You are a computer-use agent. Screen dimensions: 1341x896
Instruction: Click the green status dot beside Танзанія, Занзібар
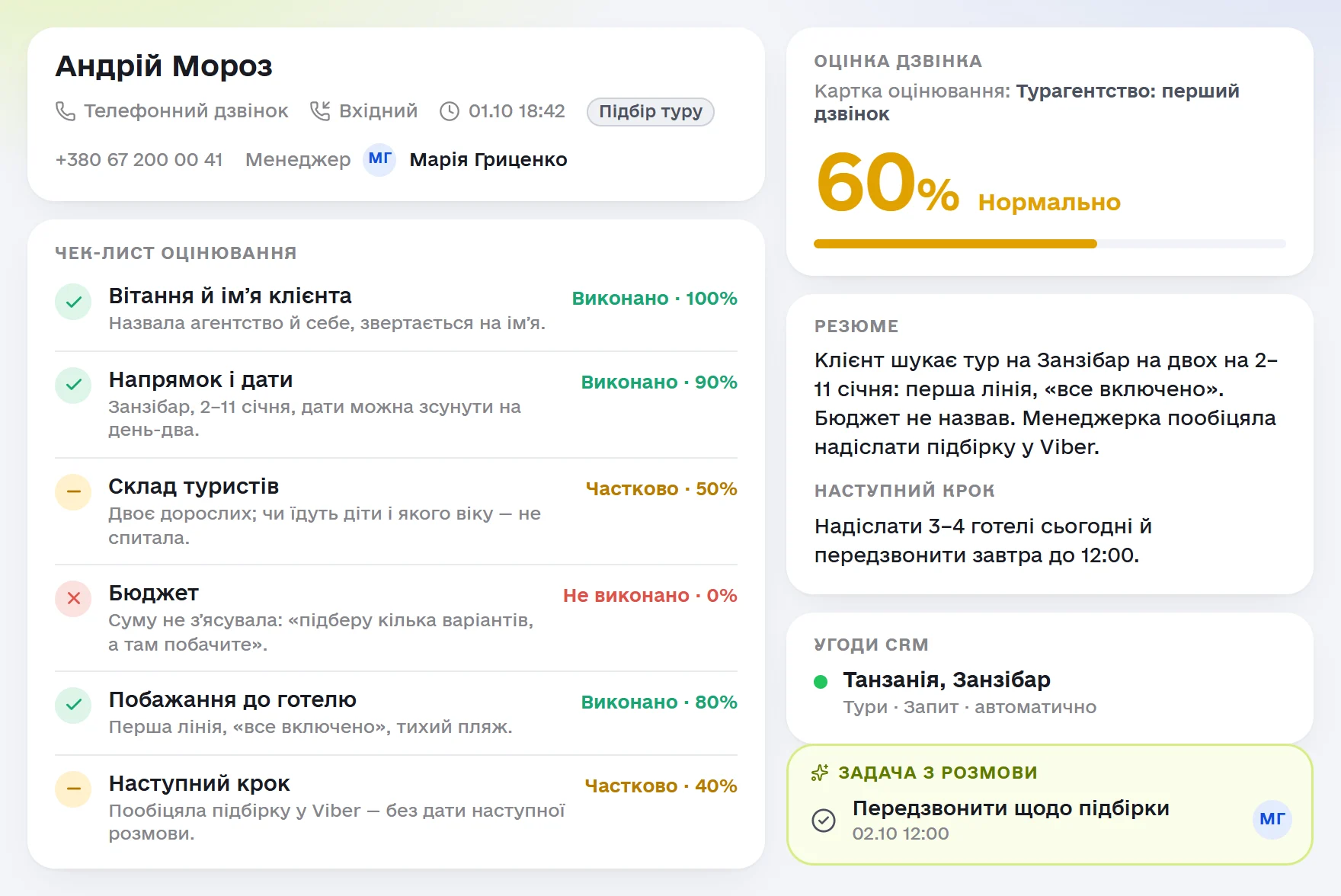click(x=821, y=681)
